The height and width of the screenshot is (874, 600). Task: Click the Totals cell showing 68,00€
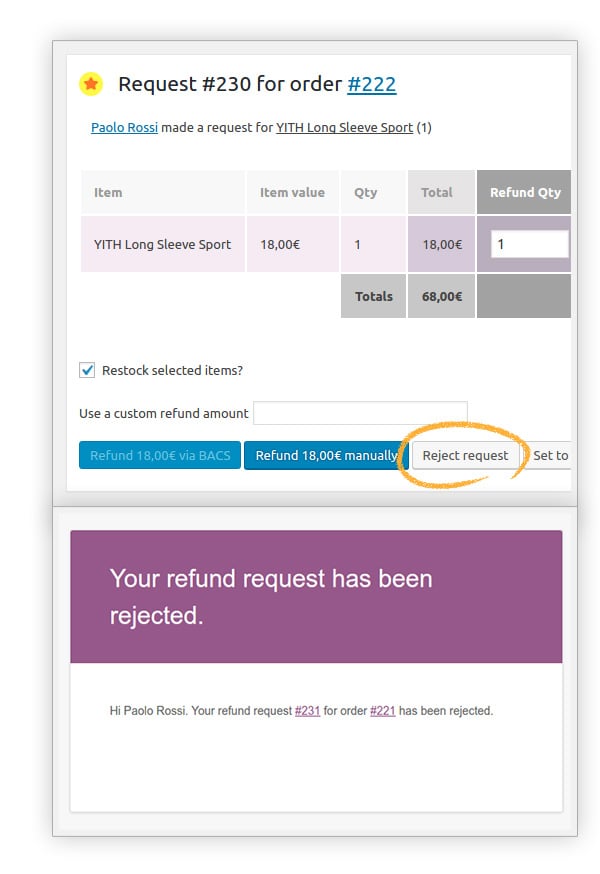pos(440,296)
